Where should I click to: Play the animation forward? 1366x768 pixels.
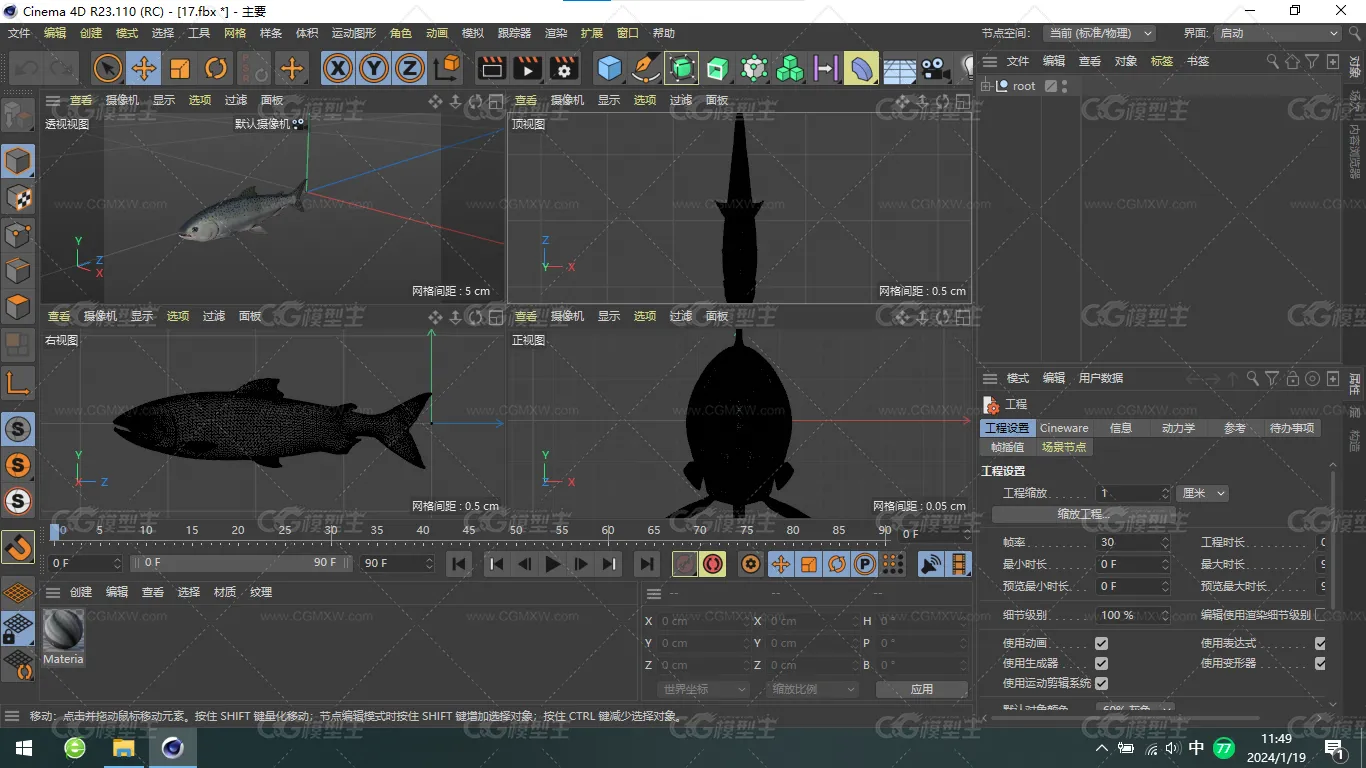coord(552,564)
